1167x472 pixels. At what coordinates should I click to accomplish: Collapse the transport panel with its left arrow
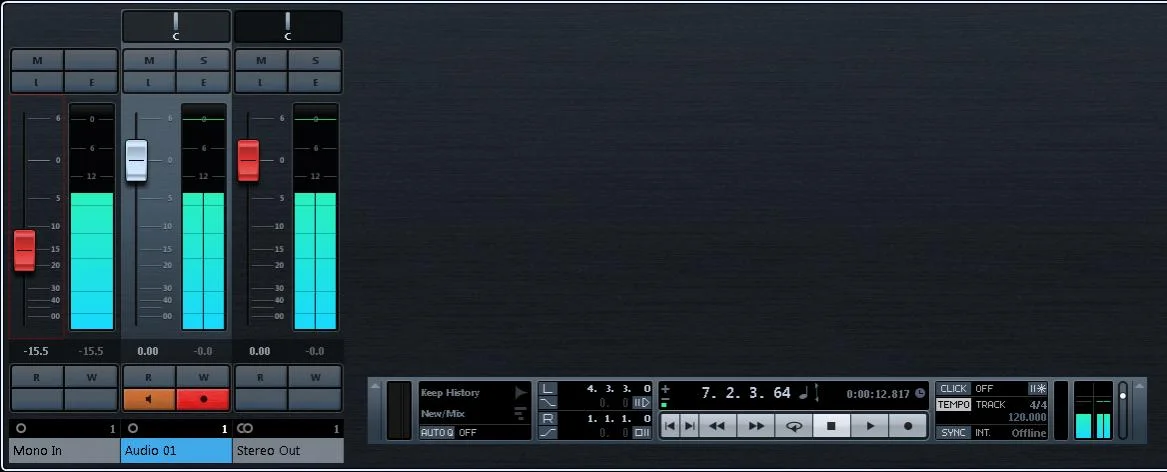click(375, 386)
